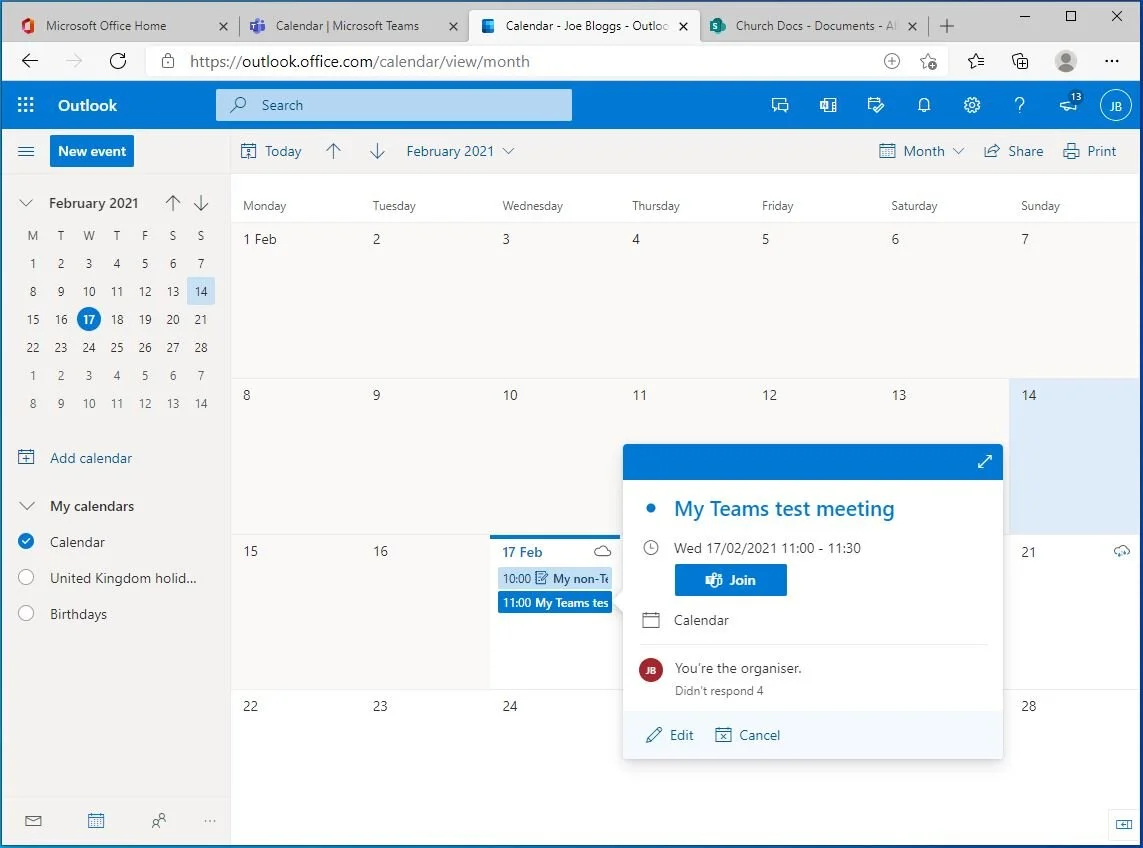The width and height of the screenshot is (1143, 848).
Task: Cancel the Teams test meeting
Action: [x=747, y=735]
